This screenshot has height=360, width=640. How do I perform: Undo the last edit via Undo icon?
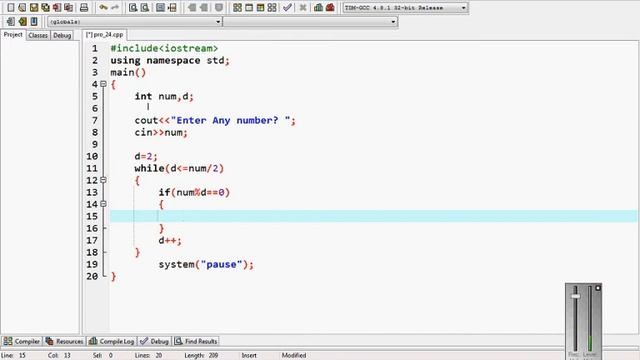pos(103,7)
